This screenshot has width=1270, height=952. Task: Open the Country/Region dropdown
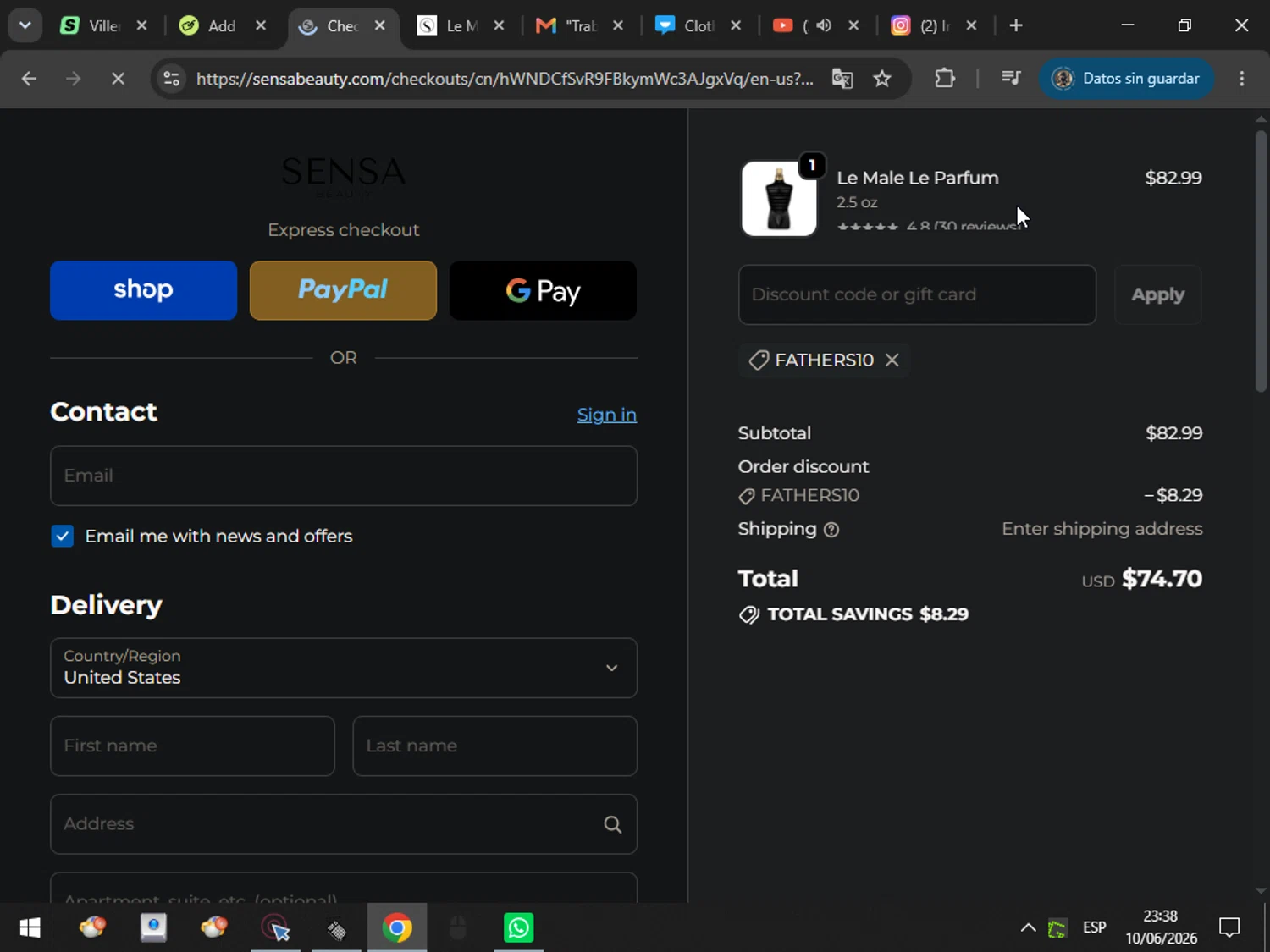344,668
